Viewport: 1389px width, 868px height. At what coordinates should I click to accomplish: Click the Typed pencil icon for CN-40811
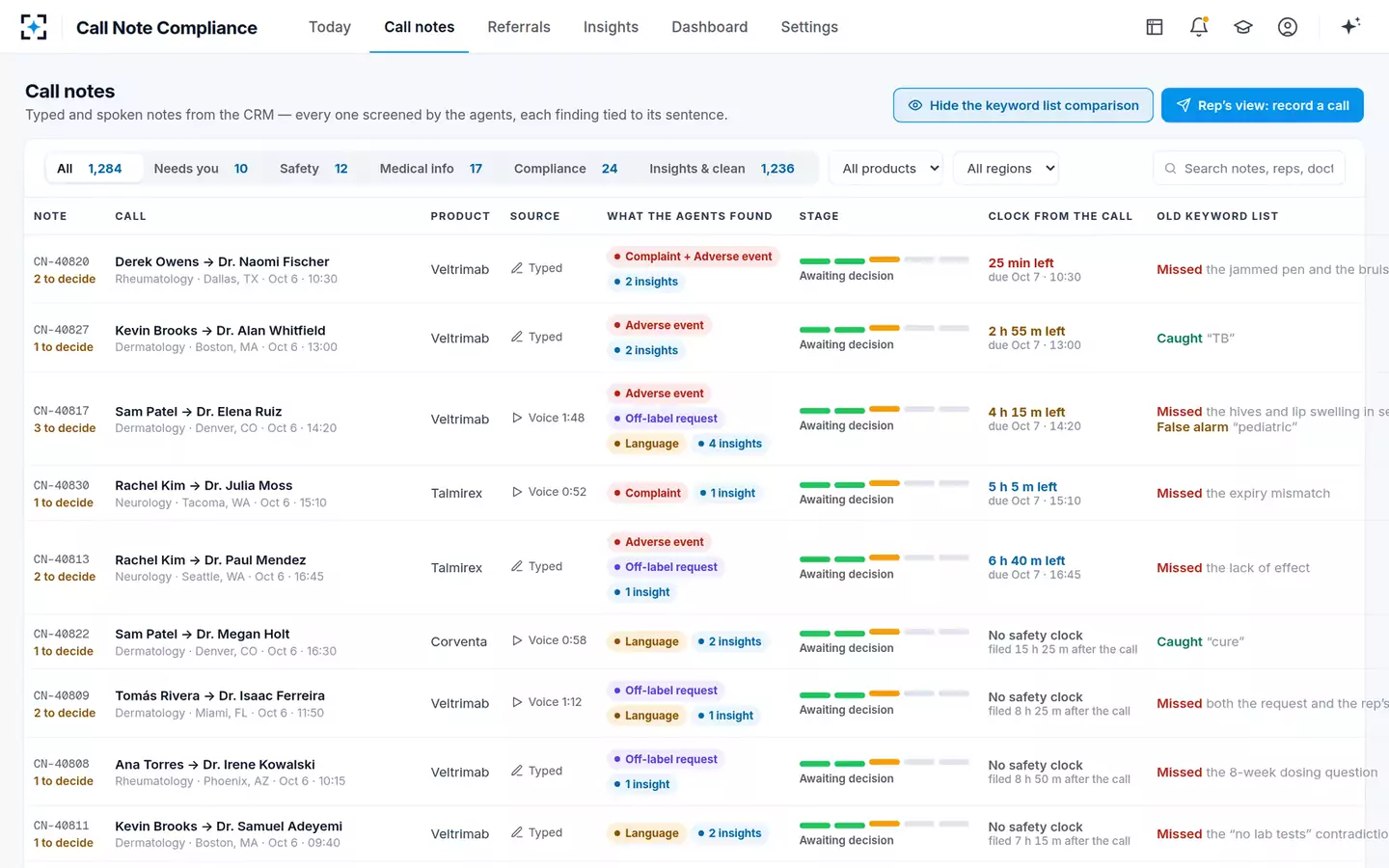517,832
